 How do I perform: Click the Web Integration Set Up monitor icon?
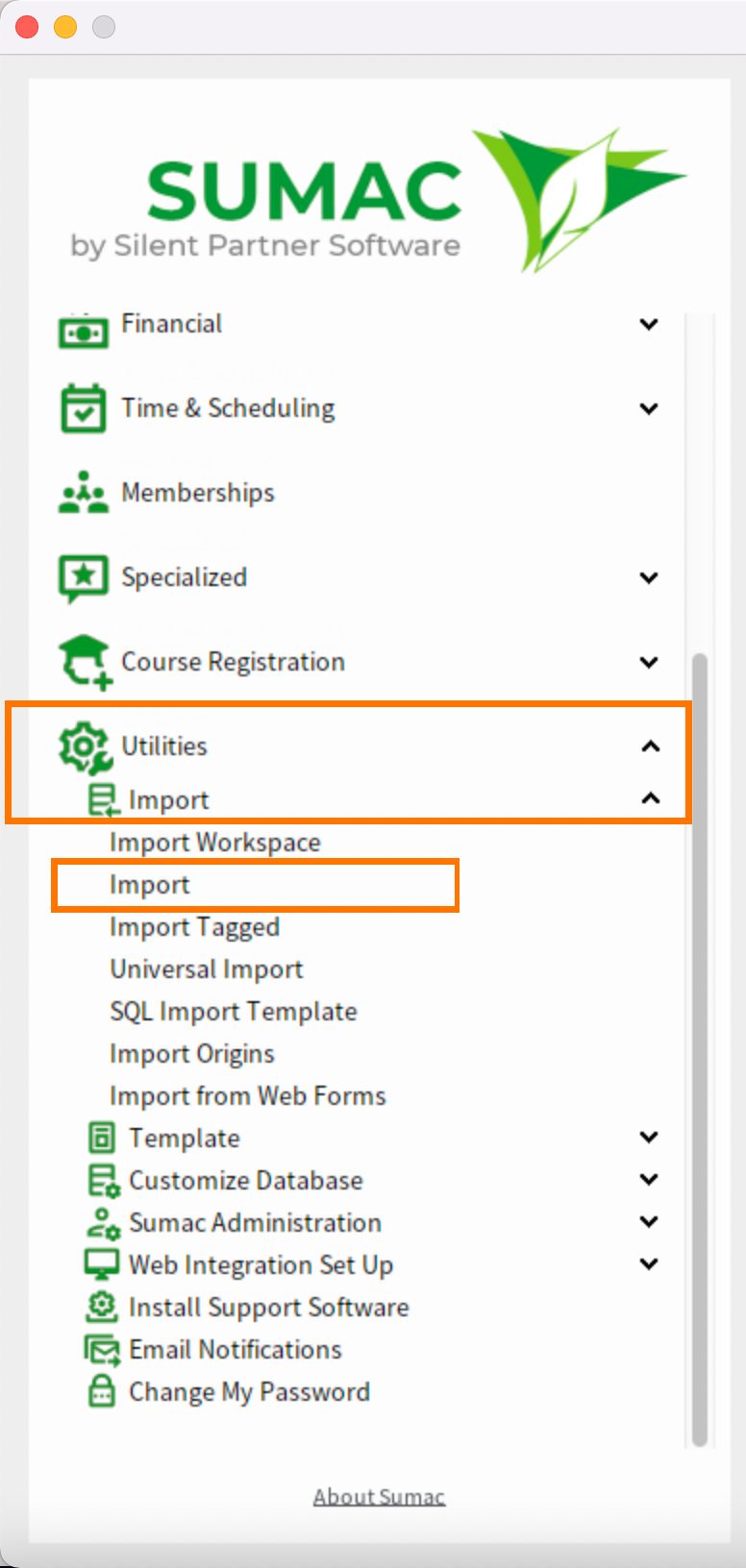pos(102,1264)
